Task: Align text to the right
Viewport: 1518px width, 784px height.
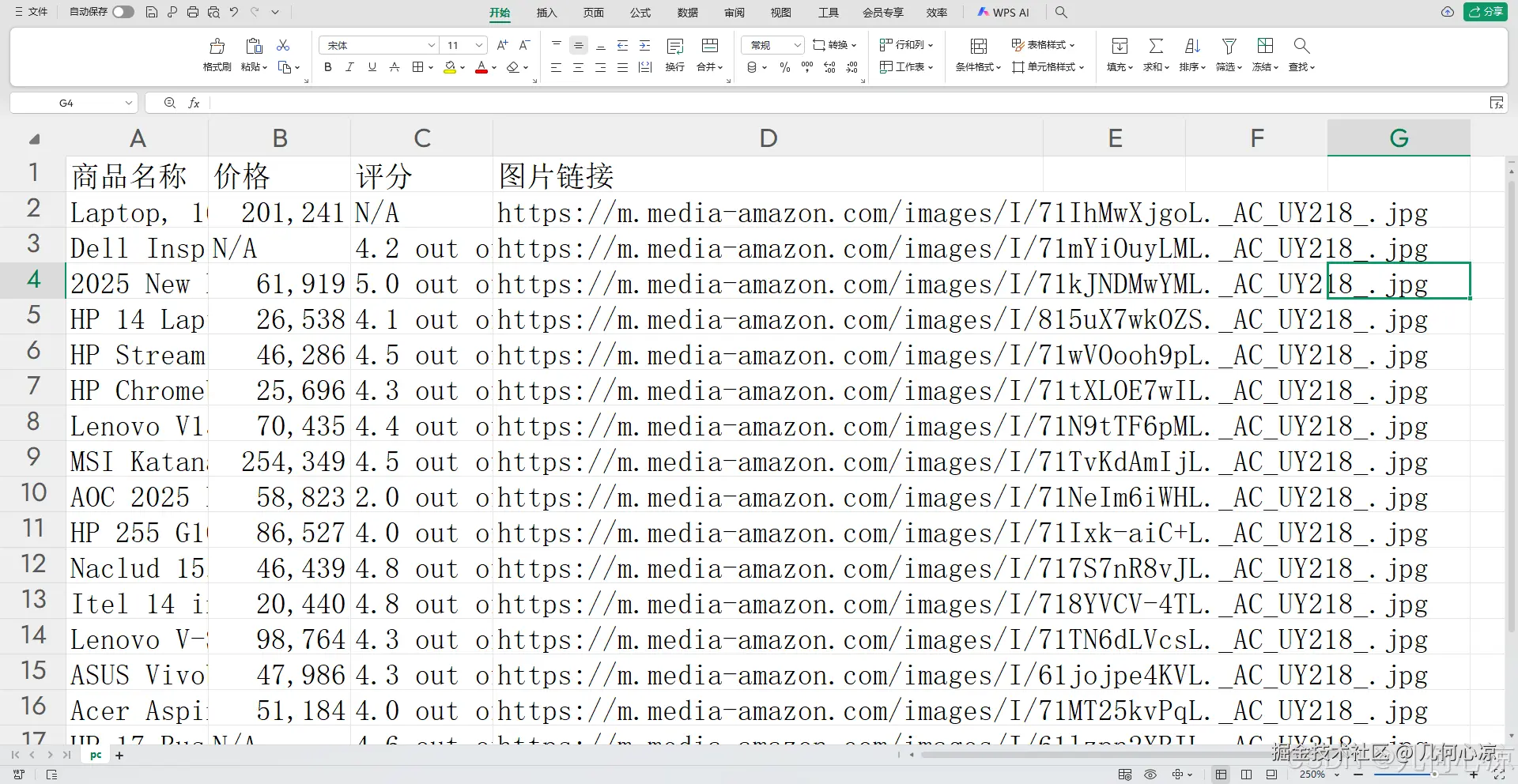Action: (x=600, y=68)
